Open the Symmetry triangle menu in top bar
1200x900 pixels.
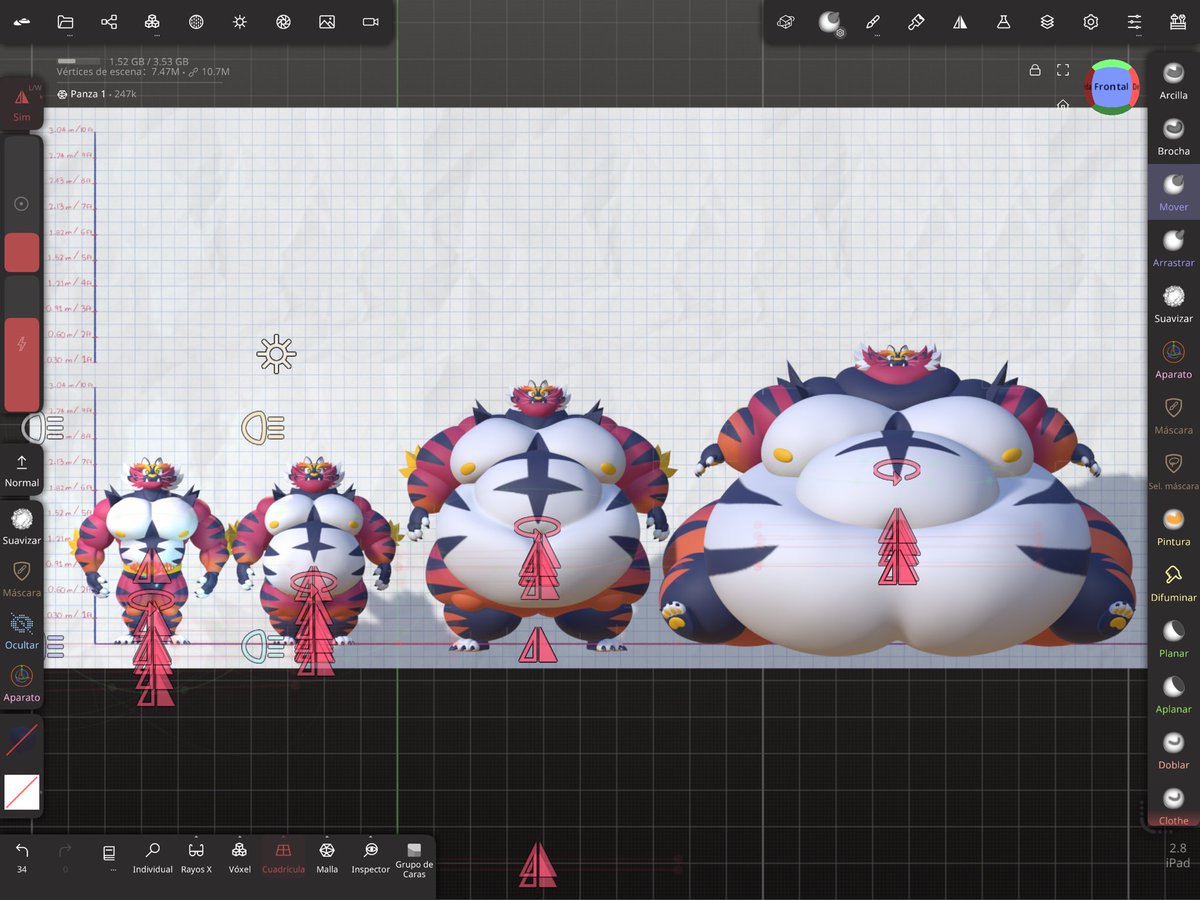pyautogui.click(x=960, y=22)
